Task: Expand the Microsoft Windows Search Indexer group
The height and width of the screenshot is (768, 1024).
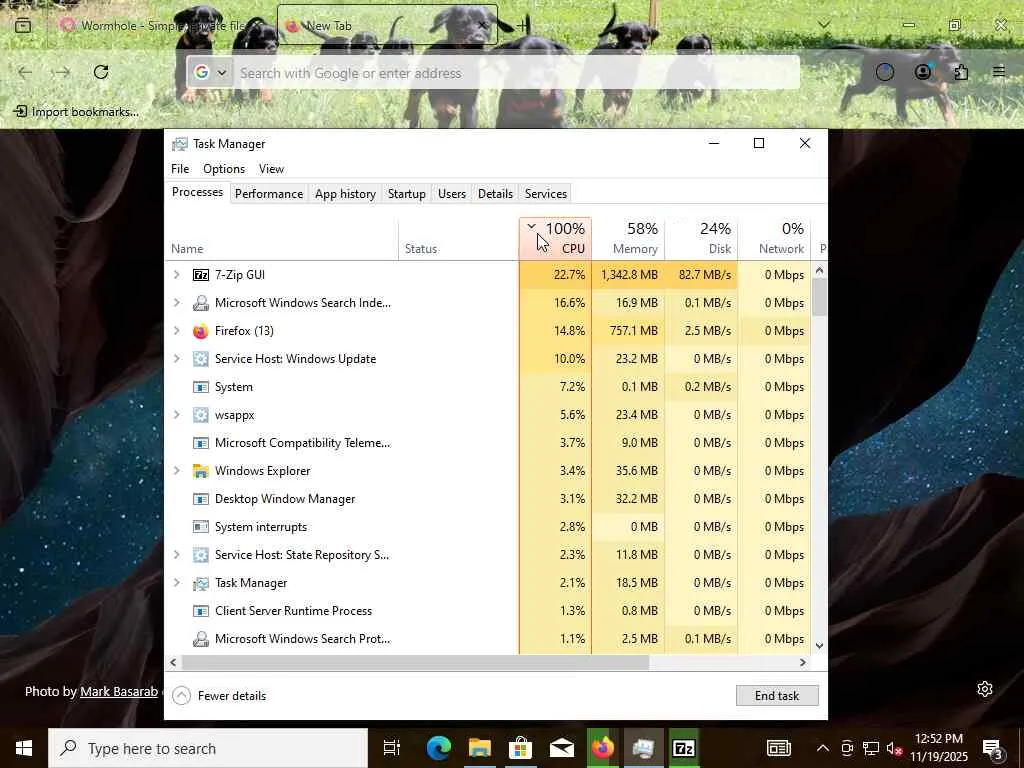Action: click(176, 303)
